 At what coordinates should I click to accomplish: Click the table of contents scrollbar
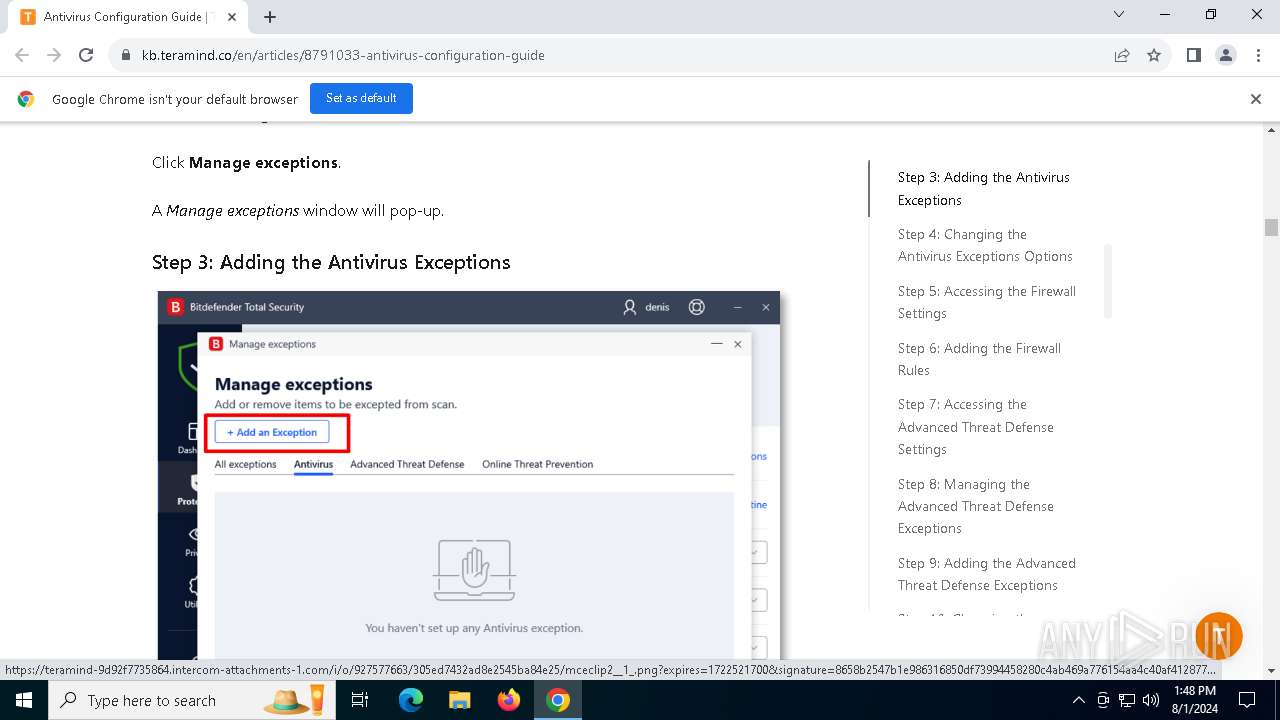point(1107,280)
